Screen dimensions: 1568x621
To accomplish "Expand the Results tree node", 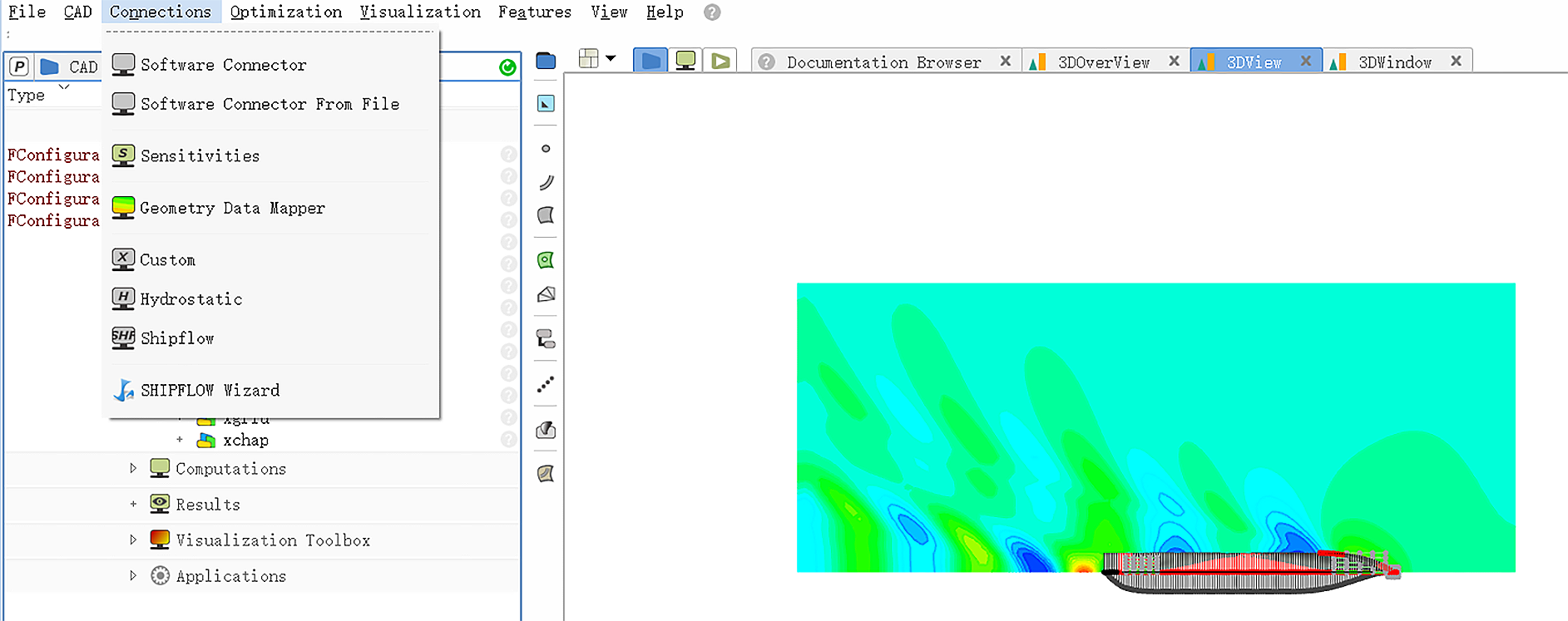I will [x=133, y=504].
